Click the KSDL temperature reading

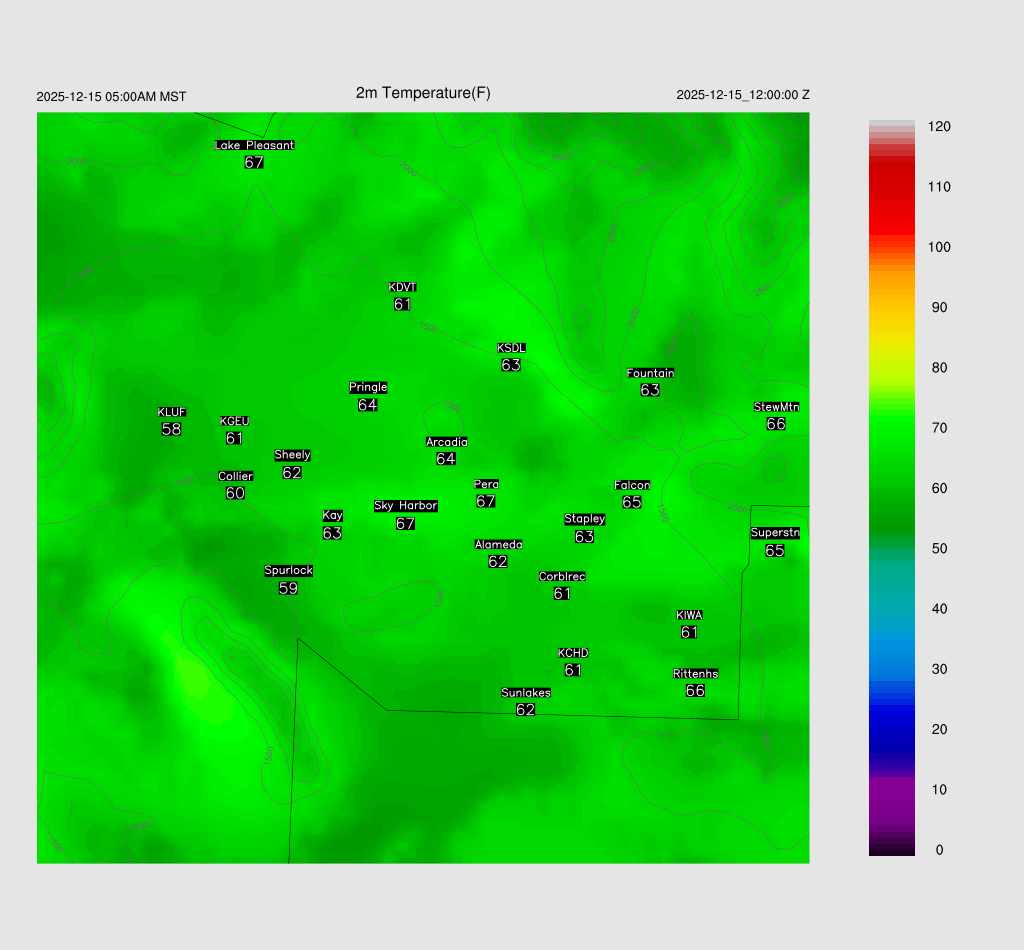(511, 365)
